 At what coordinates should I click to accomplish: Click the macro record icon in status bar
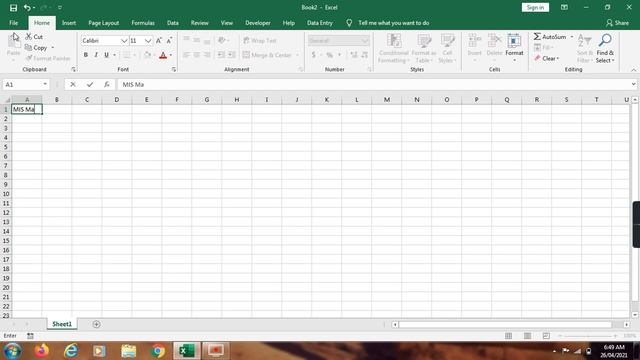point(30,336)
